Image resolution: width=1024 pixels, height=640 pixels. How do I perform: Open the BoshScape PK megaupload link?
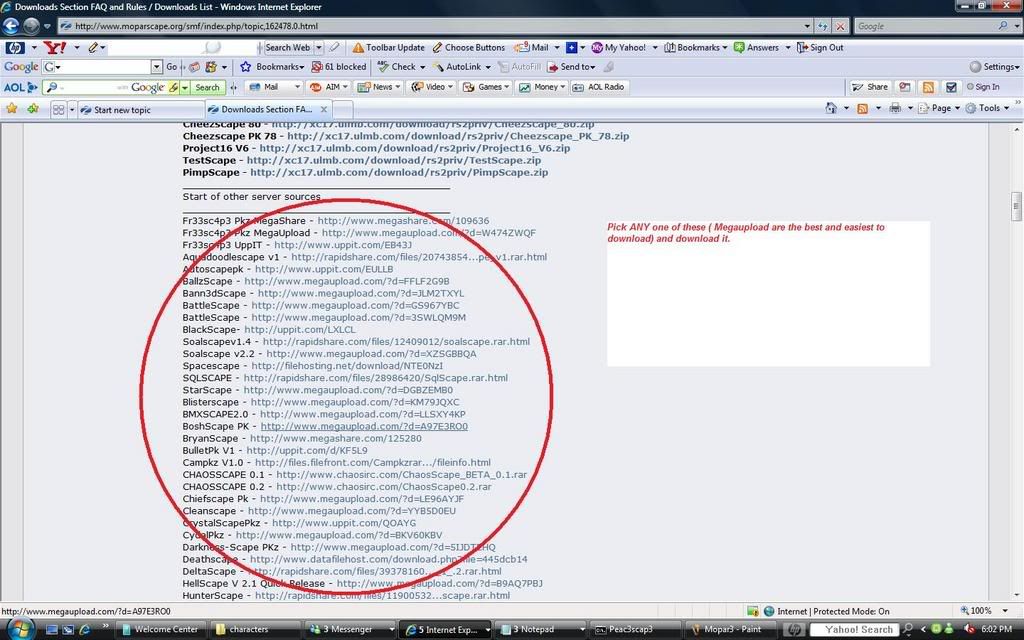tap(364, 426)
